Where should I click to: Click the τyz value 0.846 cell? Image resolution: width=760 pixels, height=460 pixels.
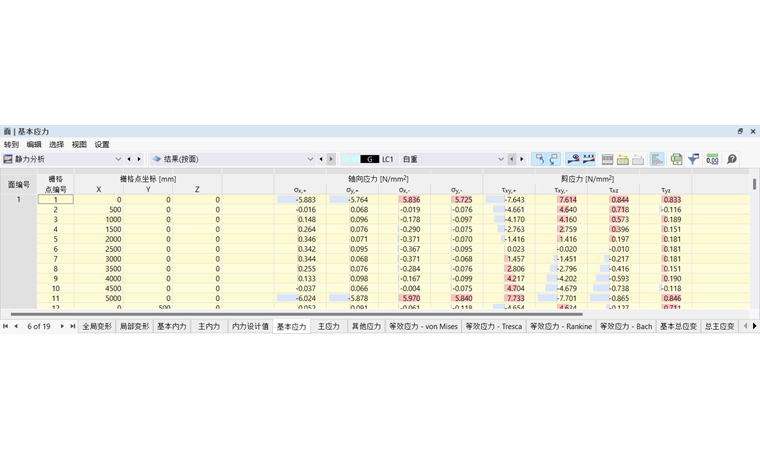tap(665, 298)
